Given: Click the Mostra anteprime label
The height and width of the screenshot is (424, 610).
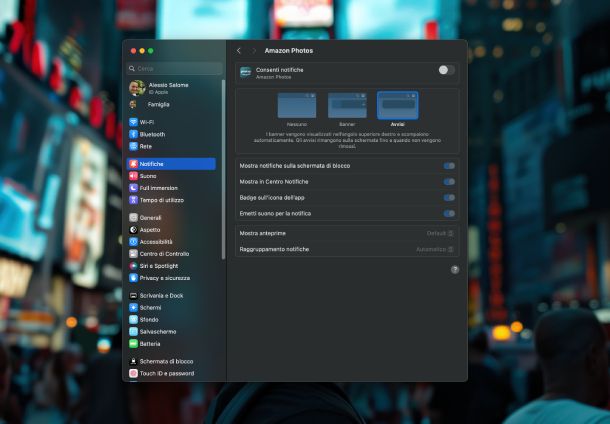Looking at the screenshot, I should (263, 233).
